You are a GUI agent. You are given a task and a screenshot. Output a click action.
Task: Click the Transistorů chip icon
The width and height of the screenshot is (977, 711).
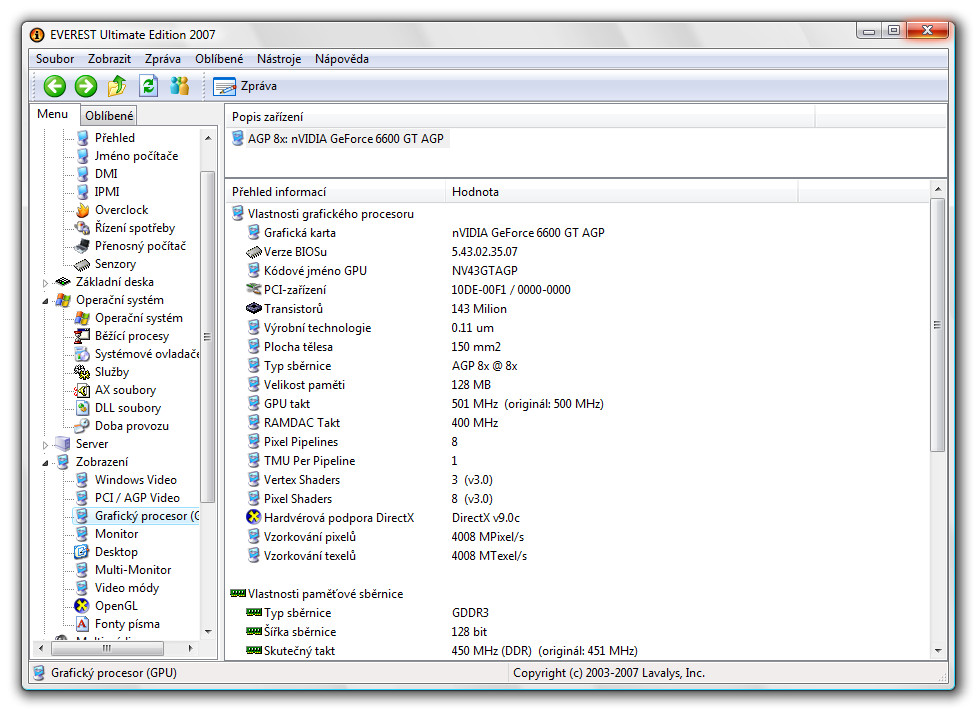(x=254, y=309)
